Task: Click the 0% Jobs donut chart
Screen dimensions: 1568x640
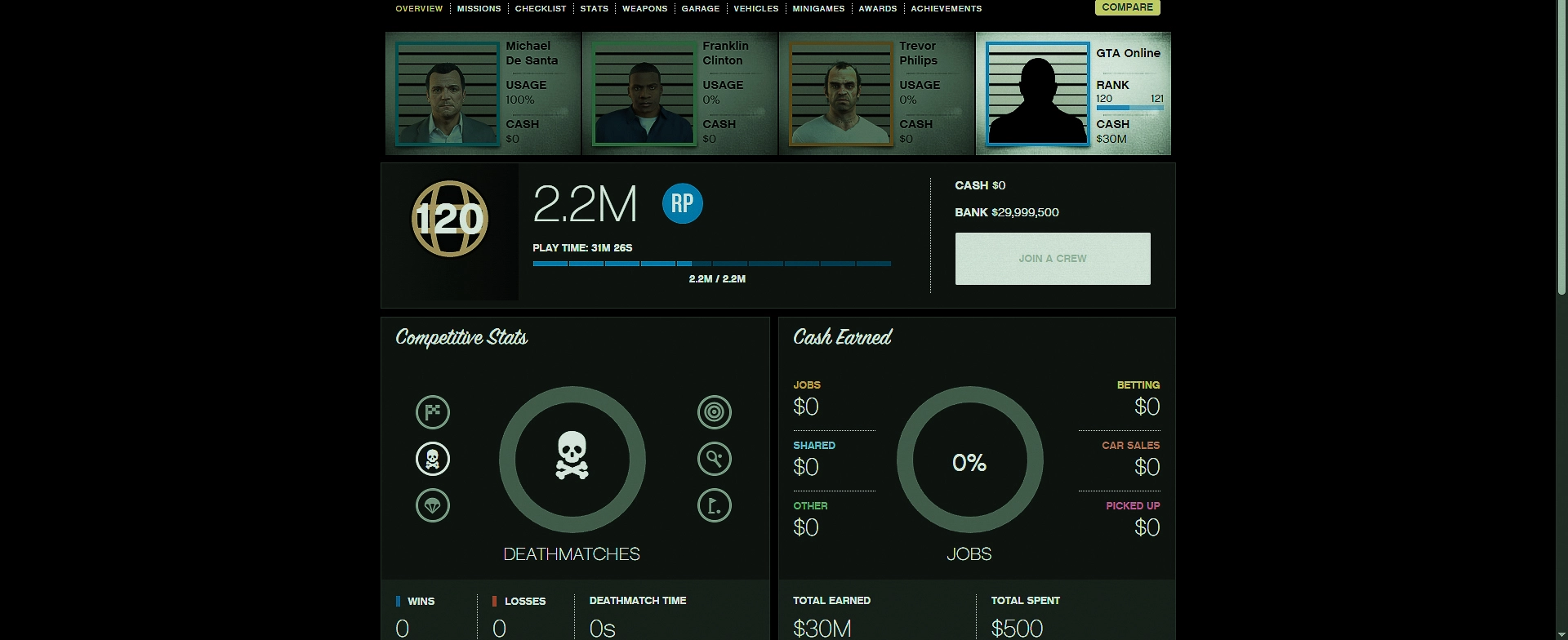Action: pyautogui.click(x=969, y=460)
